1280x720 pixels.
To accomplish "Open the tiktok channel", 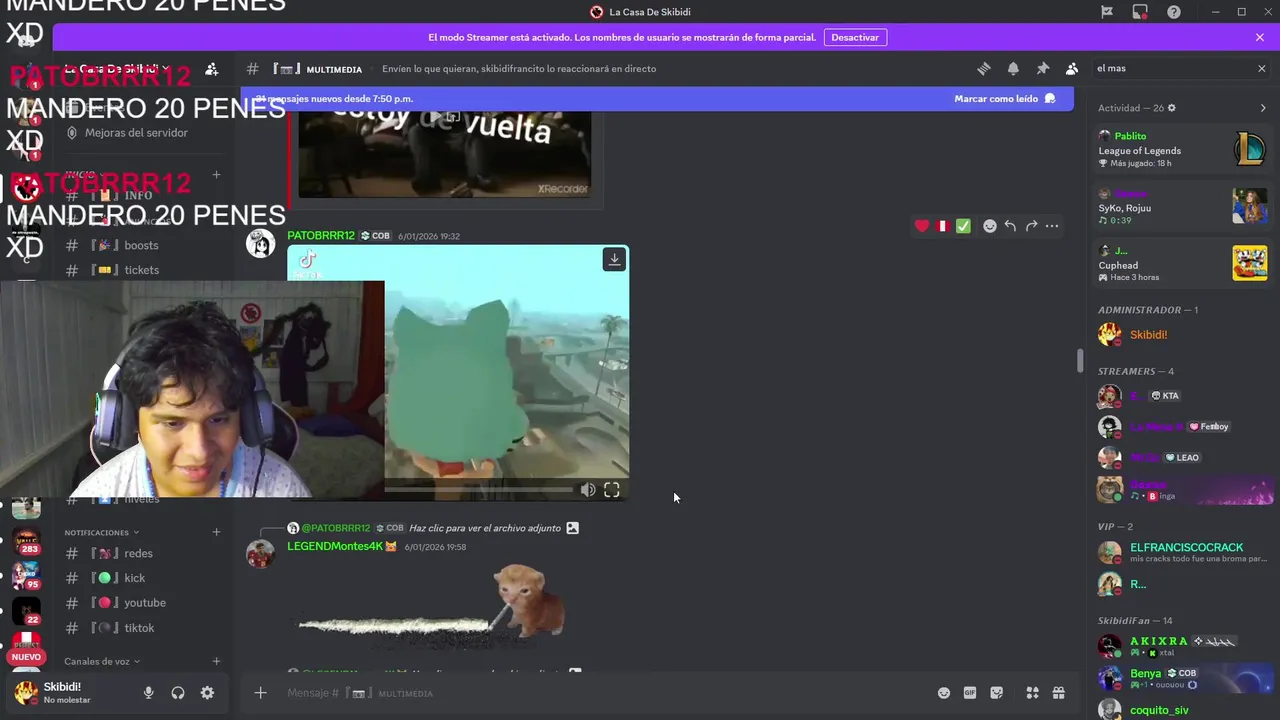I will tap(140, 628).
